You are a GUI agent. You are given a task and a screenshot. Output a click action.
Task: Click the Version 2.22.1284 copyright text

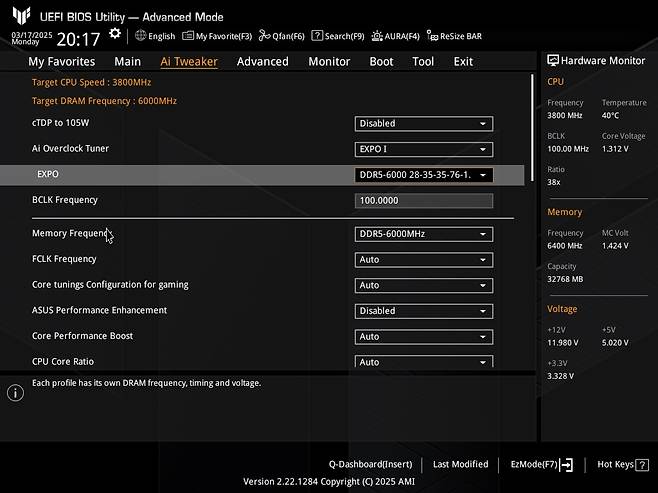click(329, 482)
